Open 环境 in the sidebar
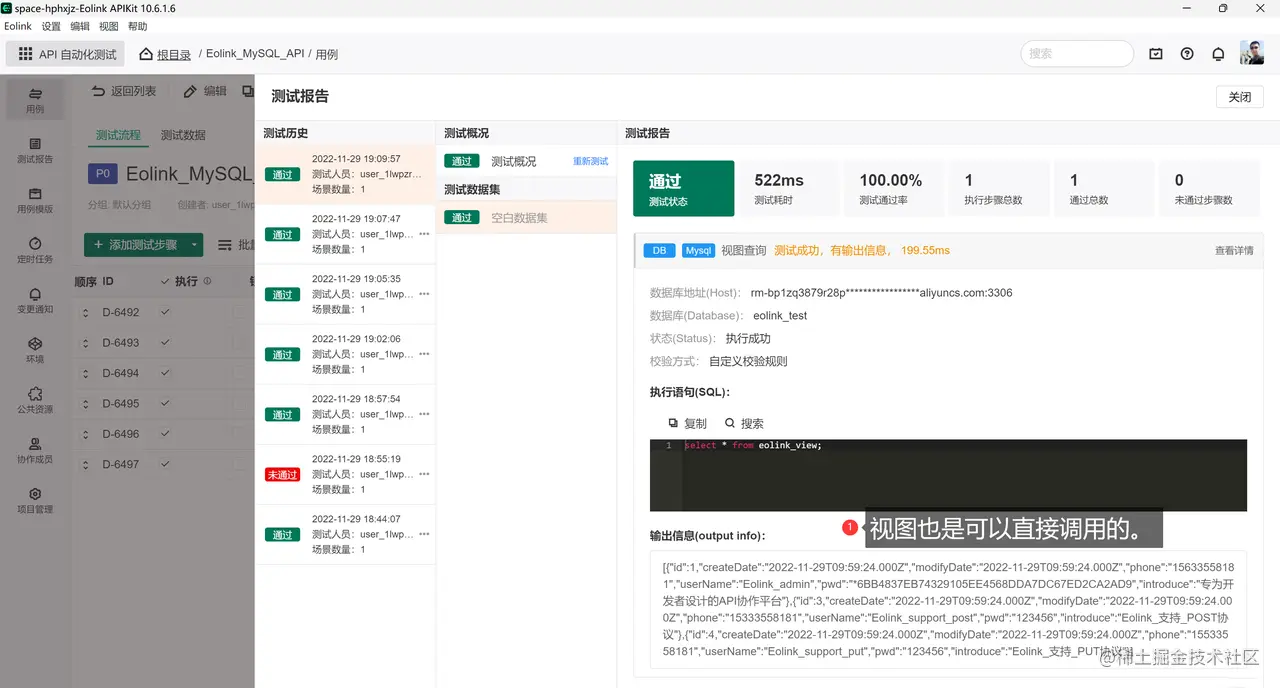The width and height of the screenshot is (1280, 688). pos(35,350)
